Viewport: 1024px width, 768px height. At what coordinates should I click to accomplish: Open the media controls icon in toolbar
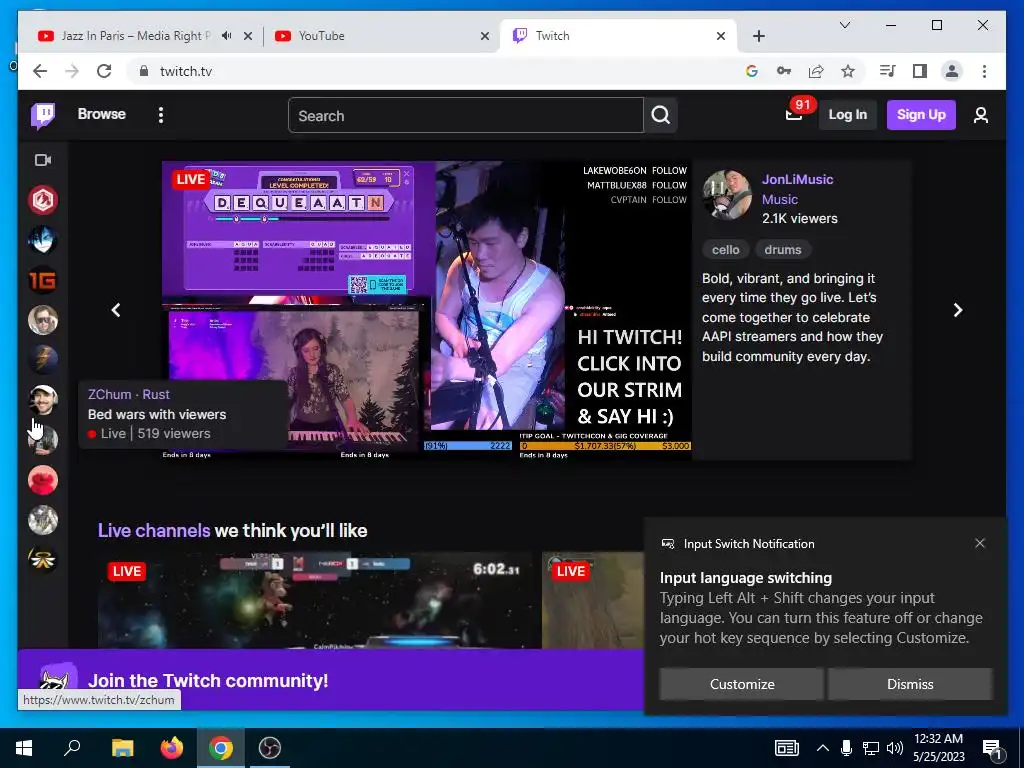(x=888, y=71)
